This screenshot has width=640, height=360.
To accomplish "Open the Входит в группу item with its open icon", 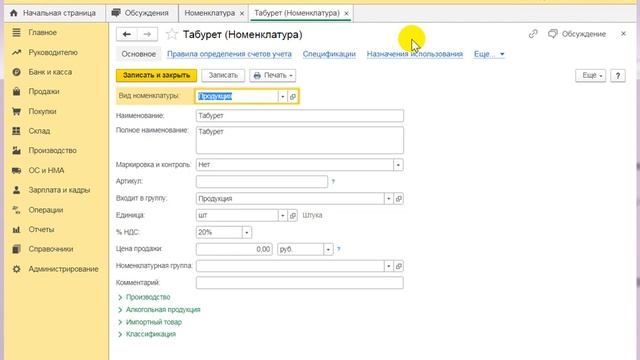I will (x=399, y=198).
